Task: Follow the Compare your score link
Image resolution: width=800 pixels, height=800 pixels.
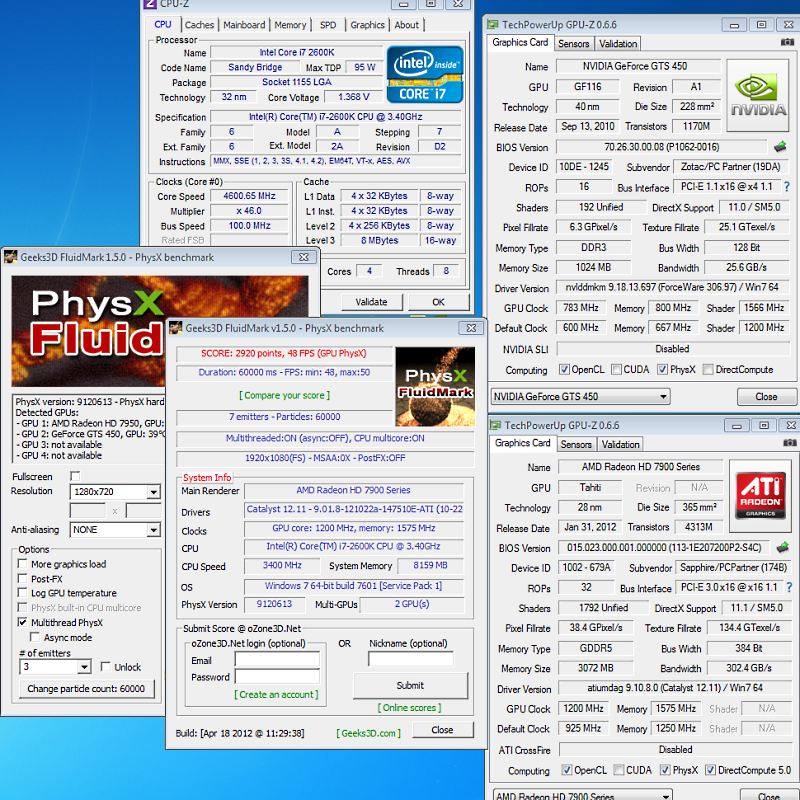Action: click(285, 395)
